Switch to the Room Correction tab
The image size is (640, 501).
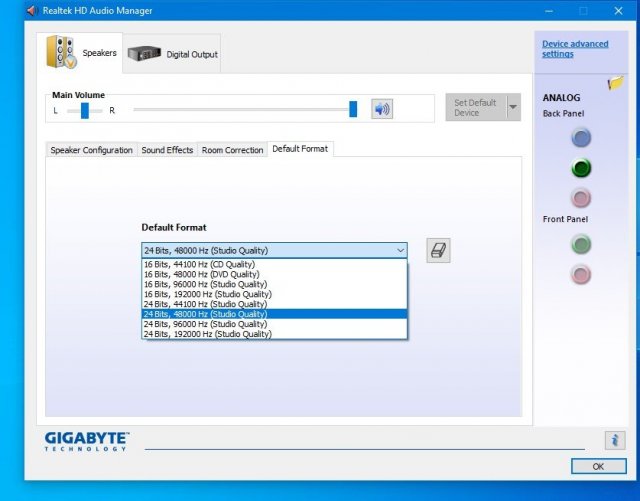click(x=232, y=150)
